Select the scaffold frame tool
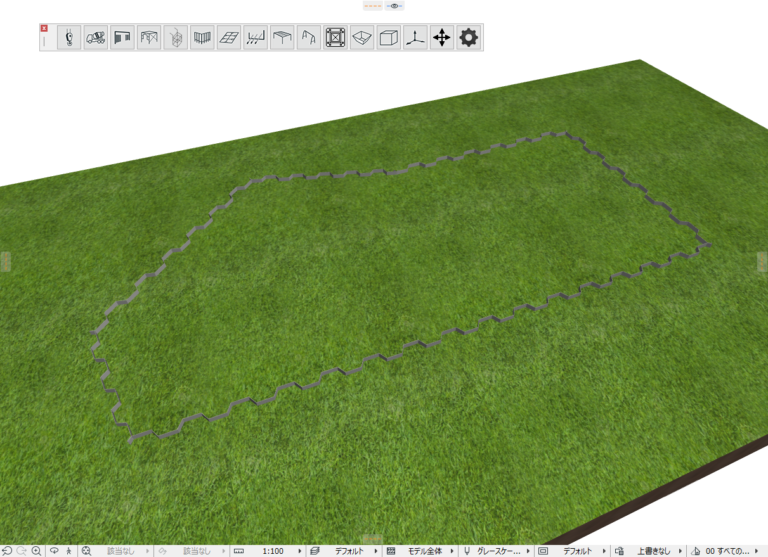768x557 pixels. click(x=149, y=37)
